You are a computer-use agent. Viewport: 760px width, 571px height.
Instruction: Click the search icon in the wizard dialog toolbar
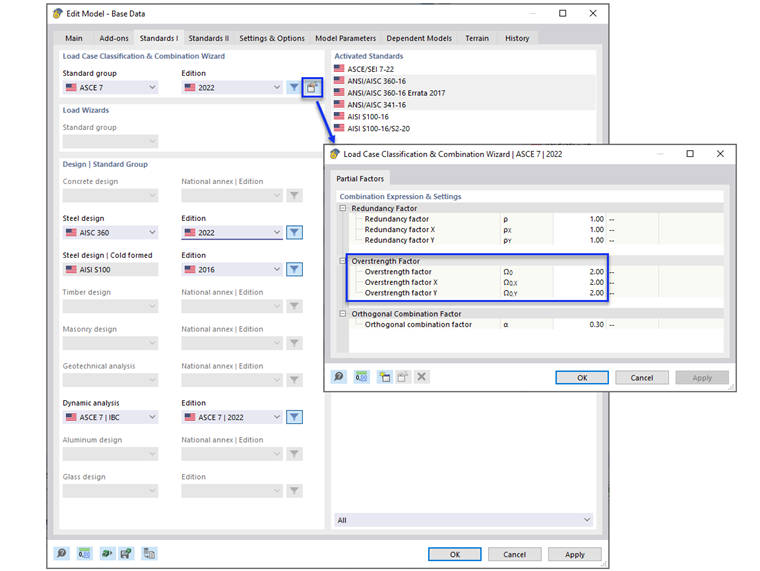[339, 377]
